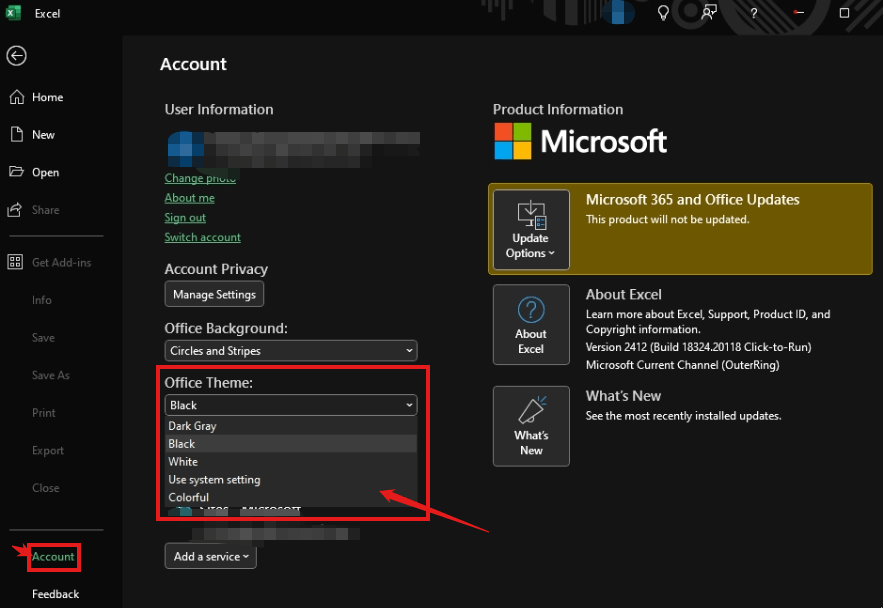
Task: Click the Switch account link
Action: click(x=202, y=237)
